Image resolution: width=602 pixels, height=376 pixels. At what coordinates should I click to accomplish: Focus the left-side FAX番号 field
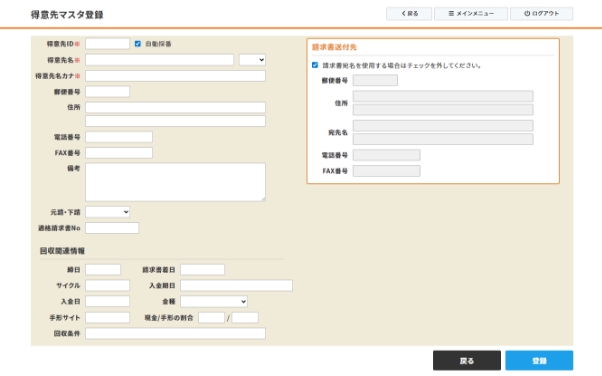[119, 153]
